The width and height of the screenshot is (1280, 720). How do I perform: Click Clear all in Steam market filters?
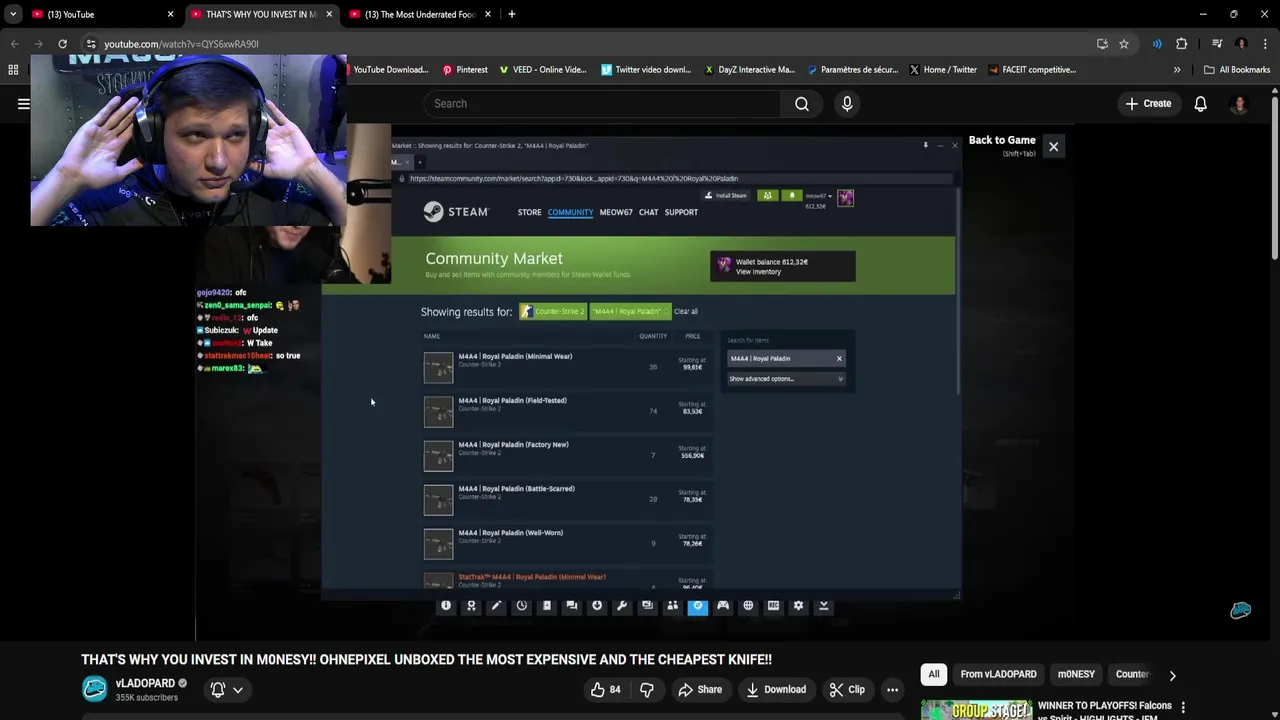[x=685, y=312]
